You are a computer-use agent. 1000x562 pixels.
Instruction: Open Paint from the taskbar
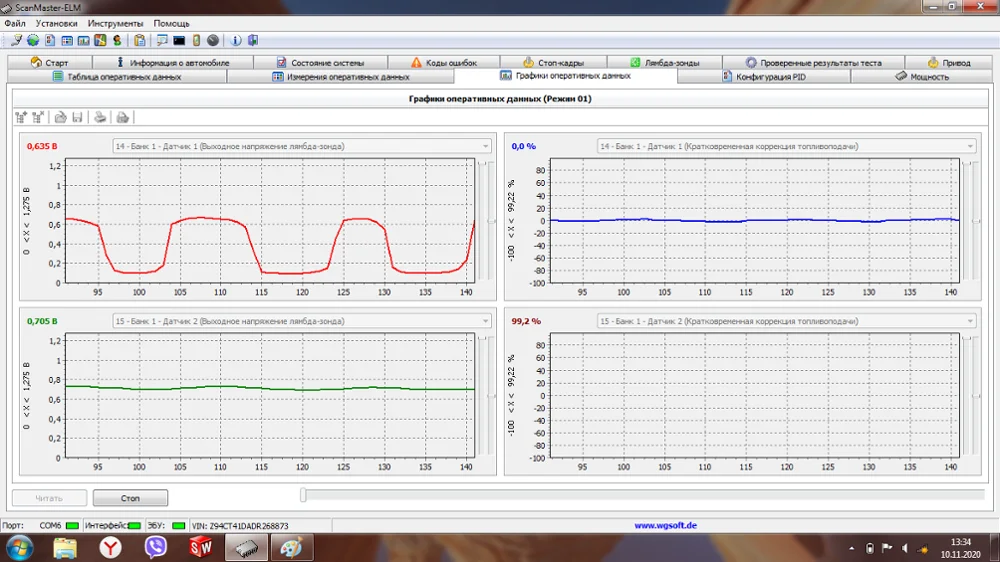coord(291,547)
